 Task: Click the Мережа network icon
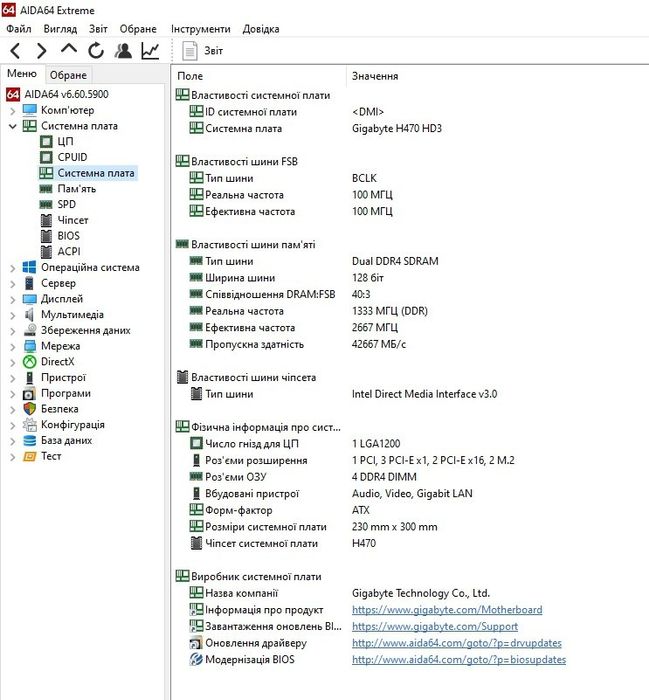29,346
